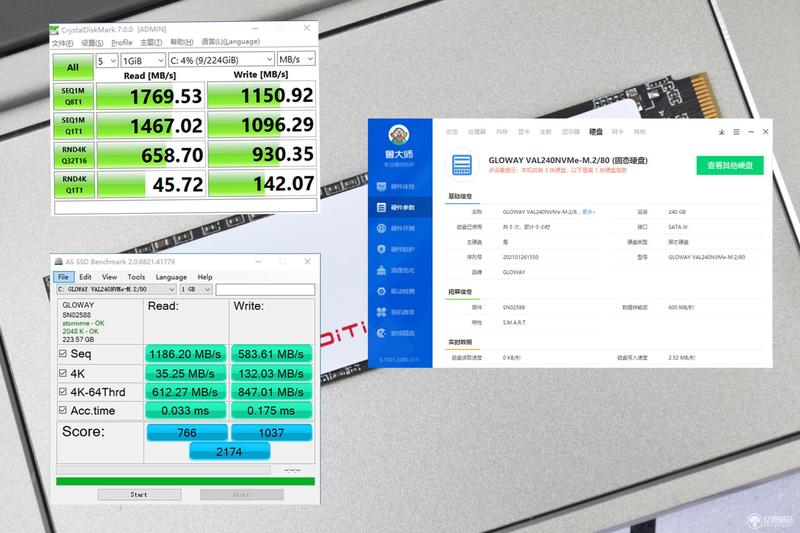
Task: Click the green 查看其他硬盘 button
Action: 730,165
